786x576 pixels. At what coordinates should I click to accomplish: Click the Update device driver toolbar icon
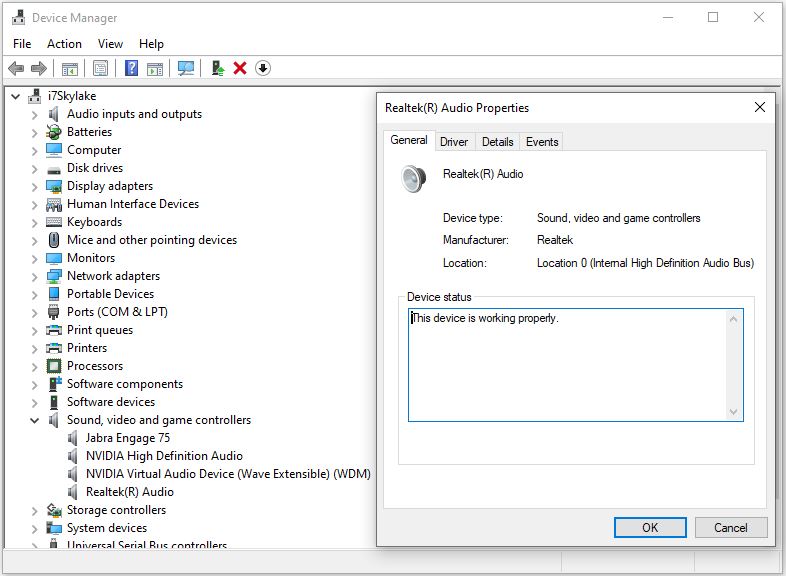[218, 68]
